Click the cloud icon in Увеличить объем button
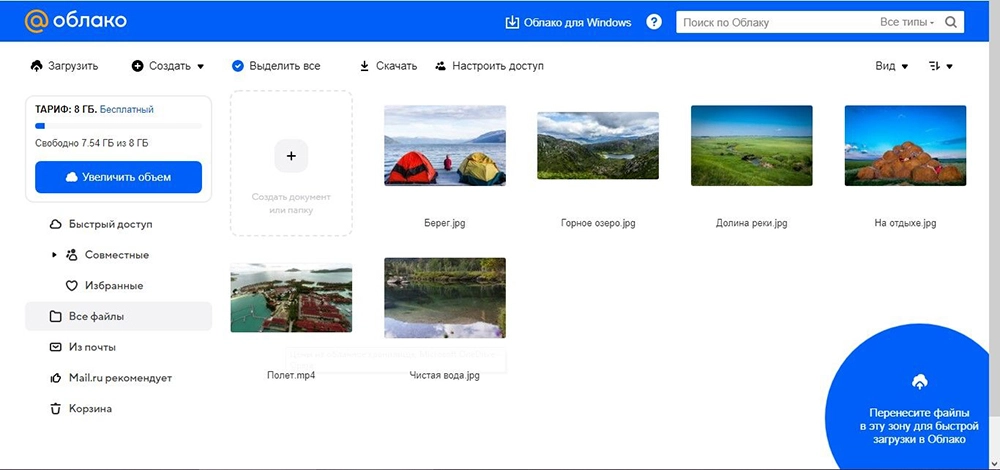The width and height of the screenshot is (1000, 470). coord(72,177)
